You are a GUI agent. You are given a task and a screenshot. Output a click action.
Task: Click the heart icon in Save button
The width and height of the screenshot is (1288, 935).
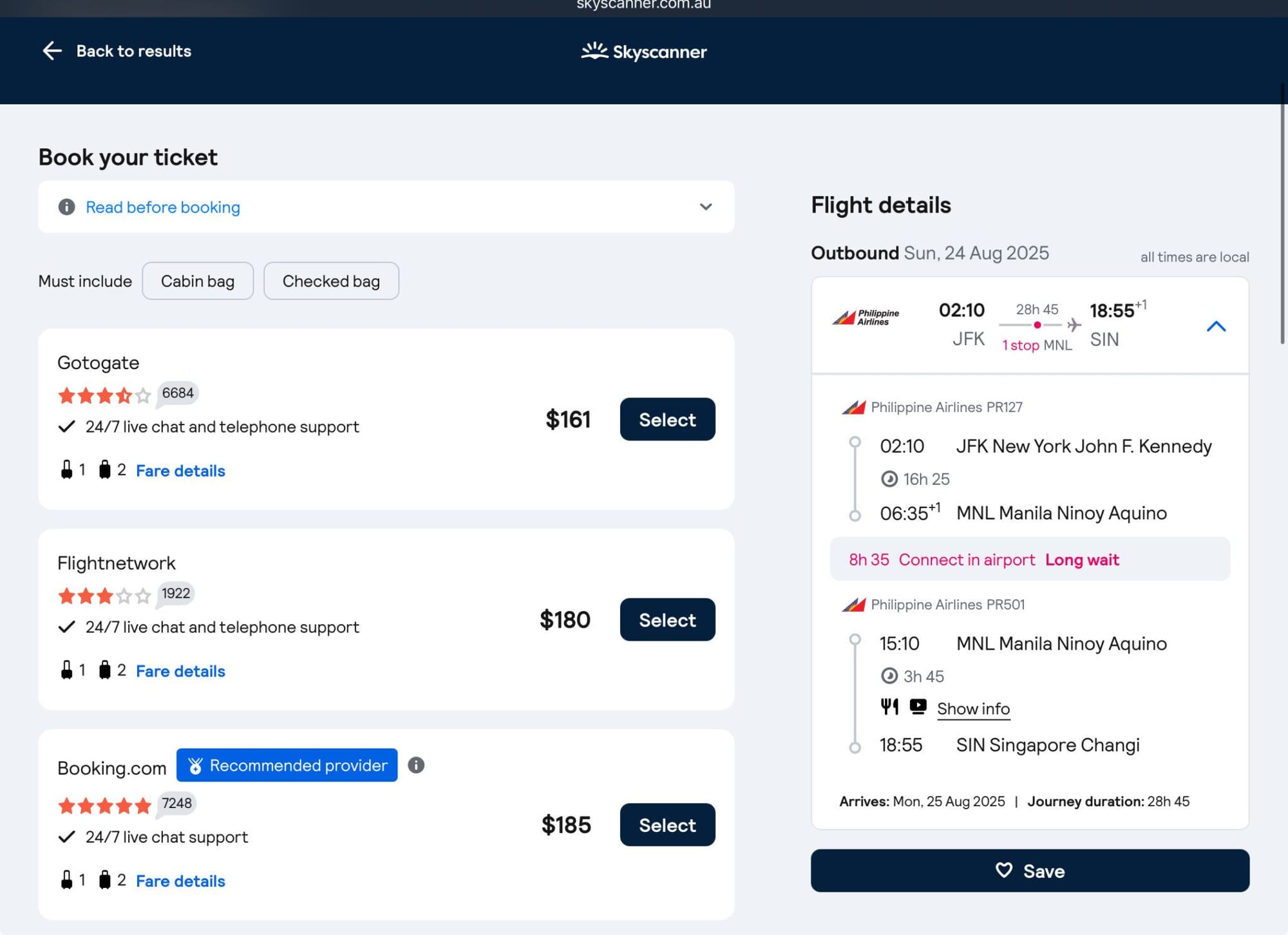(x=1004, y=871)
